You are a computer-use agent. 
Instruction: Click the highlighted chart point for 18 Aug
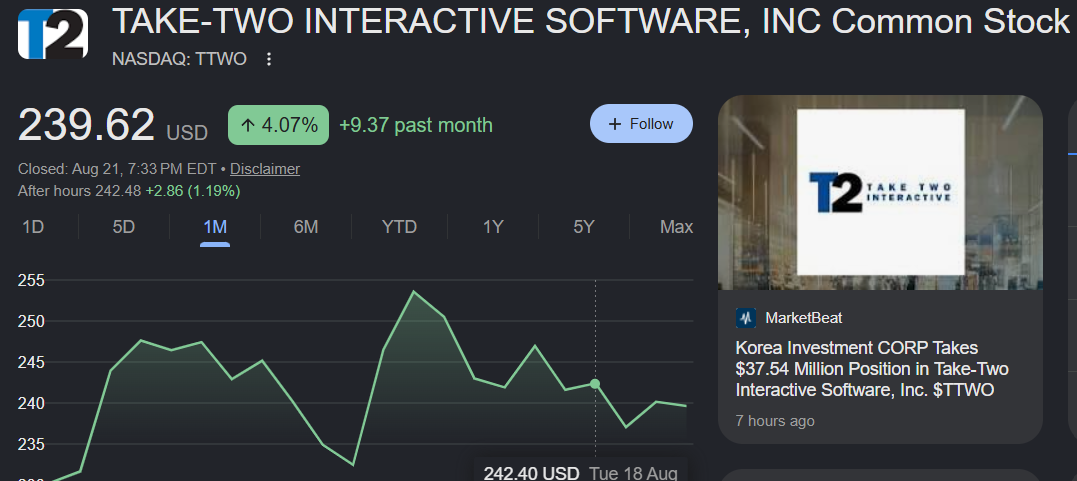595,384
